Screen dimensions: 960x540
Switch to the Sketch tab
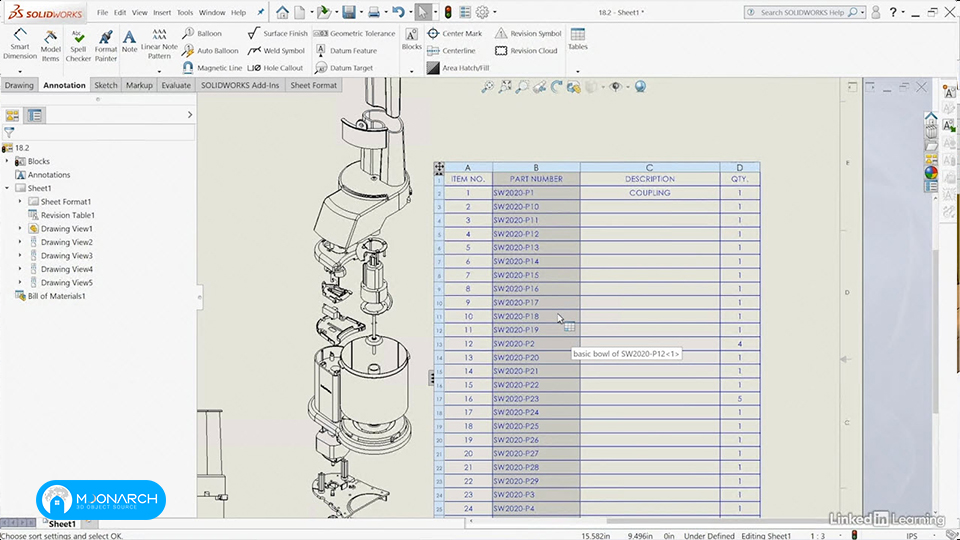(105, 85)
